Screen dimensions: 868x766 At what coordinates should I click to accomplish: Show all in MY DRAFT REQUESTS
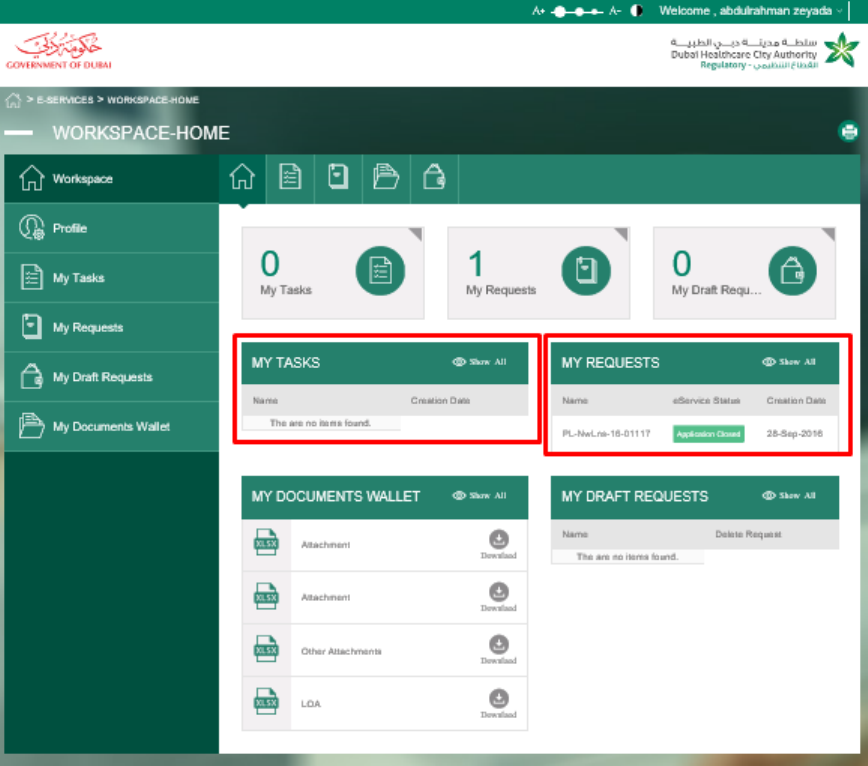(x=789, y=495)
